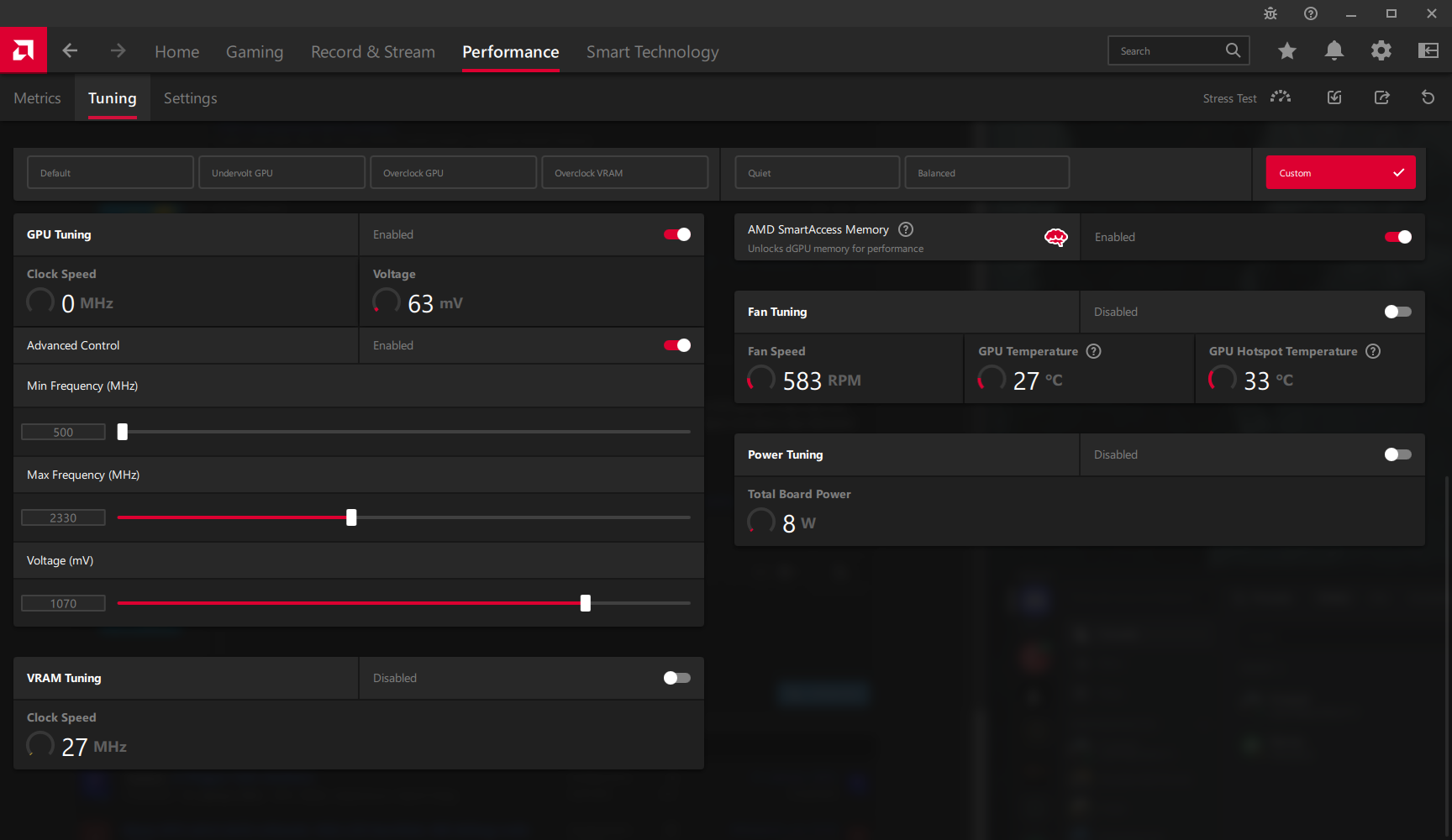Open the Smart Technology tab

[x=653, y=52]
